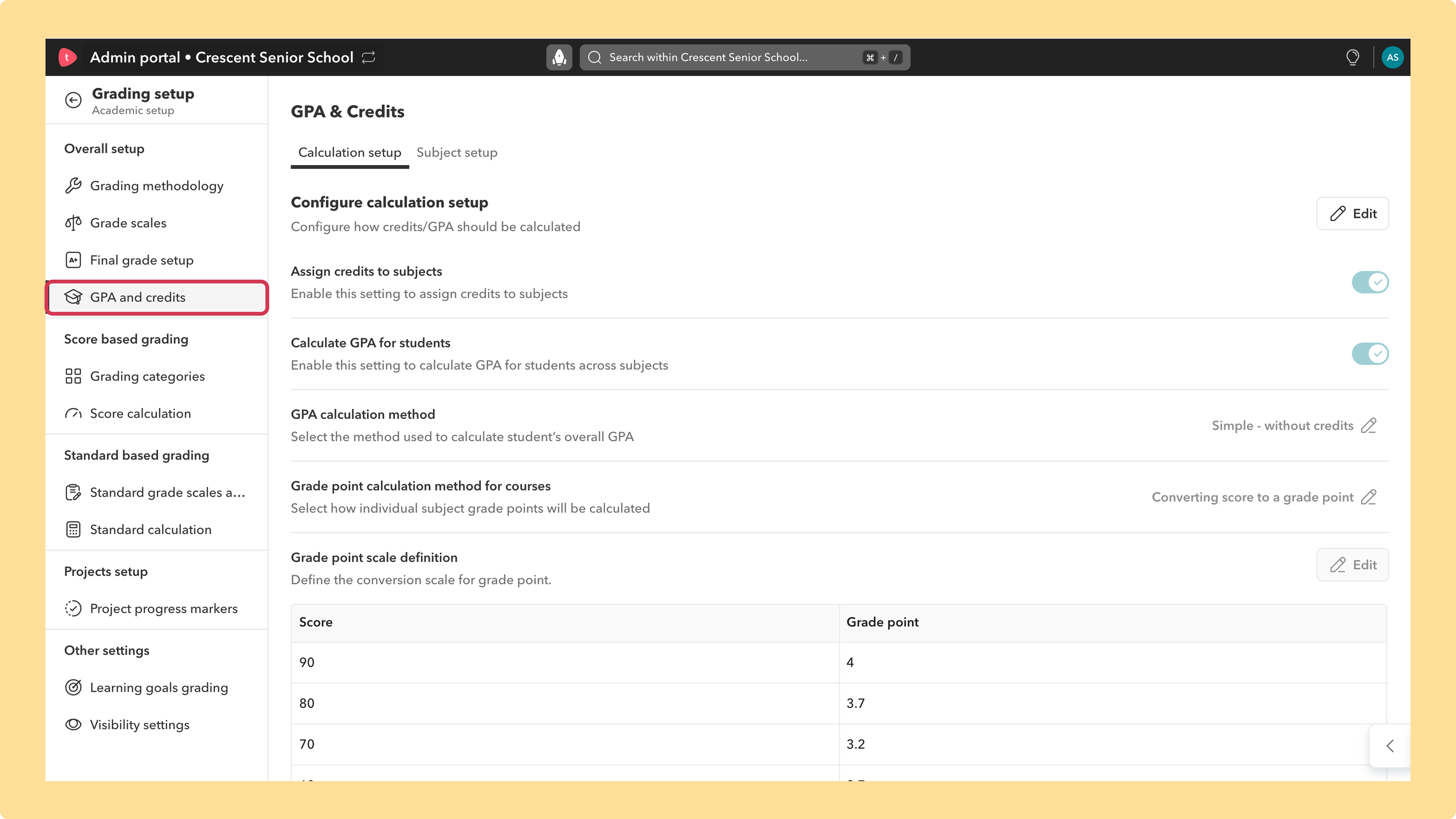Image resolution: width=1456 pixels, height=819 pixels.
Task: Click Converting score to a grade point
Action: tap(1252, 497)
